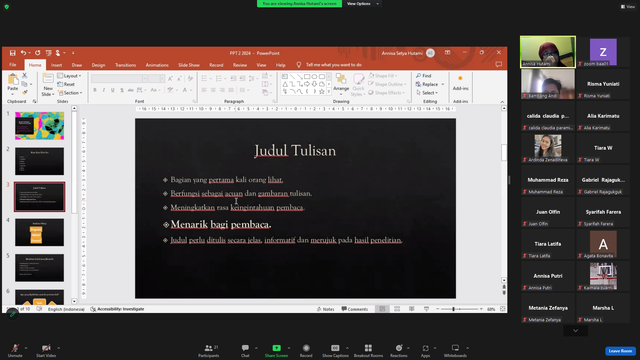Toggle Italic formatting
Screen dimensions: 640x360
coord(104,90)
